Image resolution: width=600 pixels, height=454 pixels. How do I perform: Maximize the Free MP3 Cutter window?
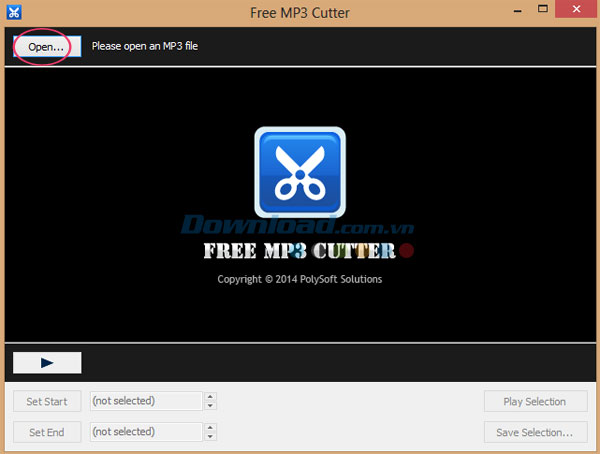[x=543, y=9]
